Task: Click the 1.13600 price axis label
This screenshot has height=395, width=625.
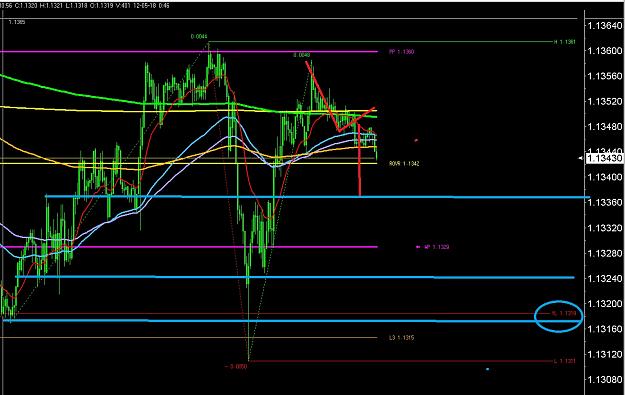Action: coord(604,51)
